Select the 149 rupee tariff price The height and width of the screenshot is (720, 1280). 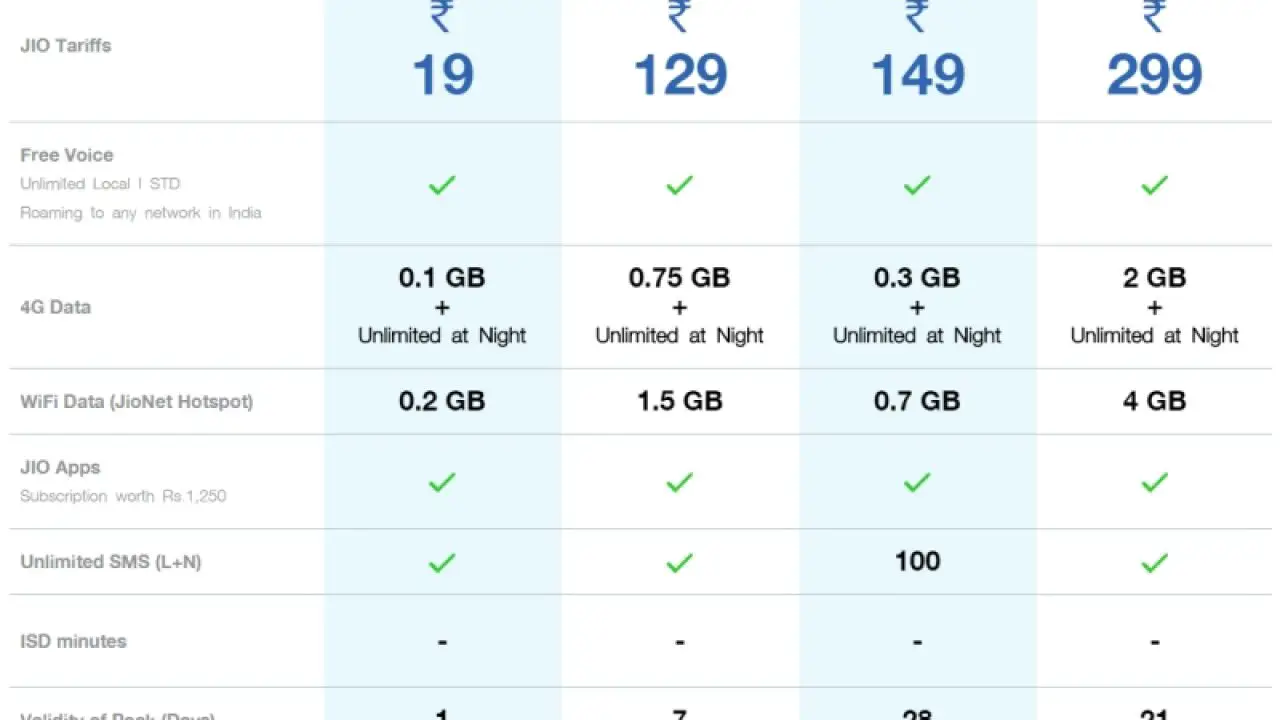pyautogui.click(x=917, y=75)
